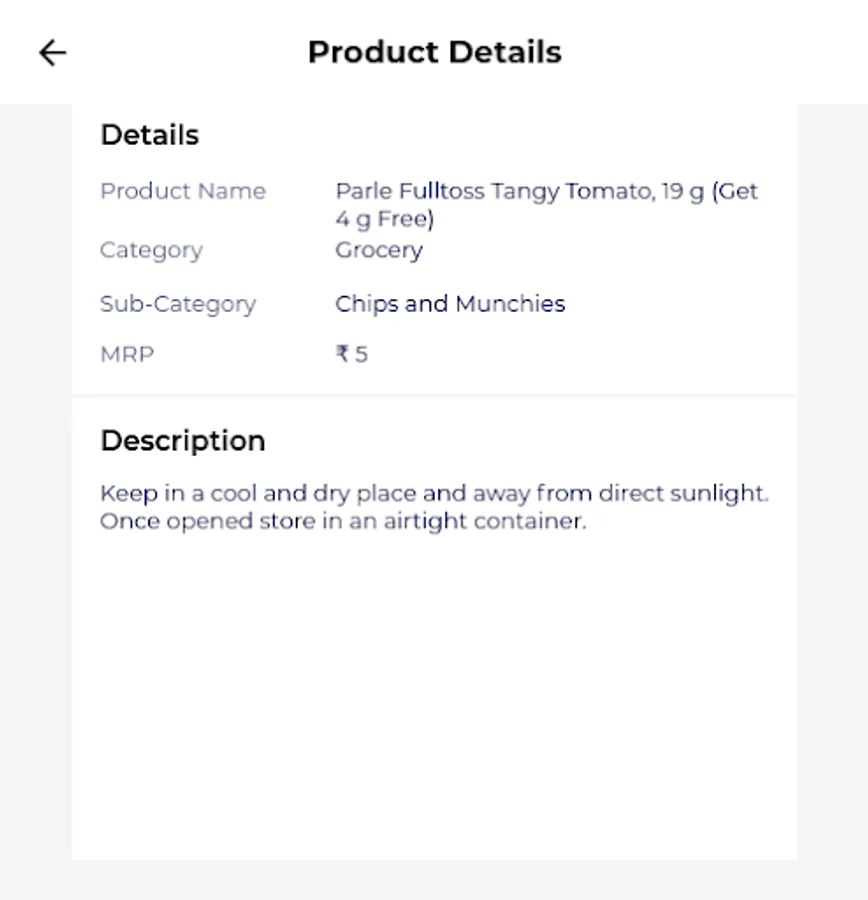Click the Product Name field label
The height and width of the screenshot is (900, 868).
click(183, 191)
